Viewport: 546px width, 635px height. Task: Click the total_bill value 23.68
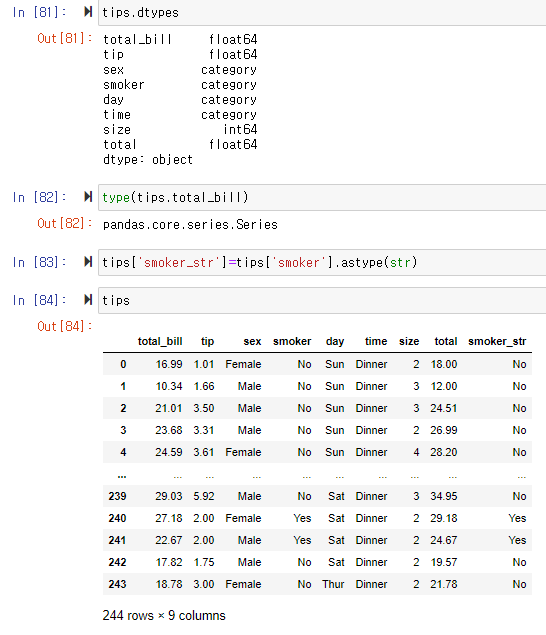[x=169, y=430]
